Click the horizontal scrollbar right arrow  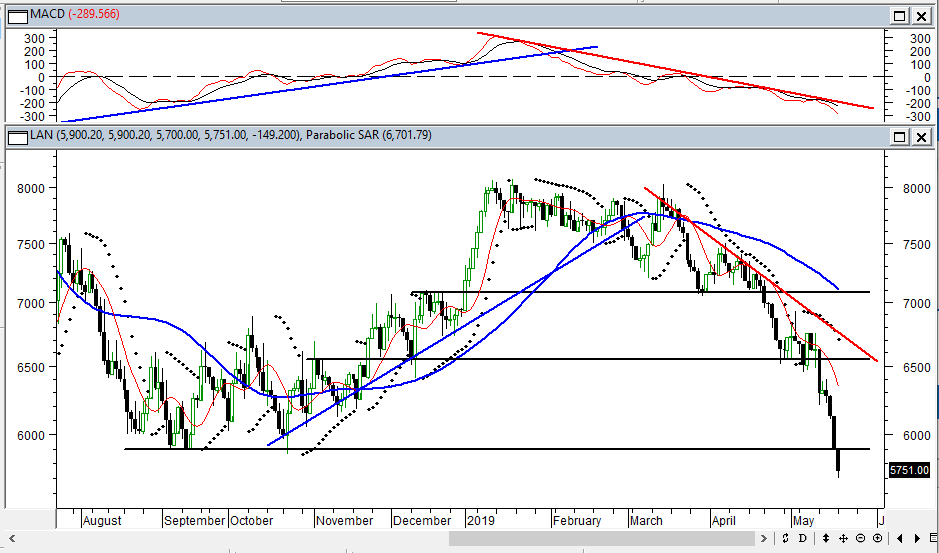point(764,539)
